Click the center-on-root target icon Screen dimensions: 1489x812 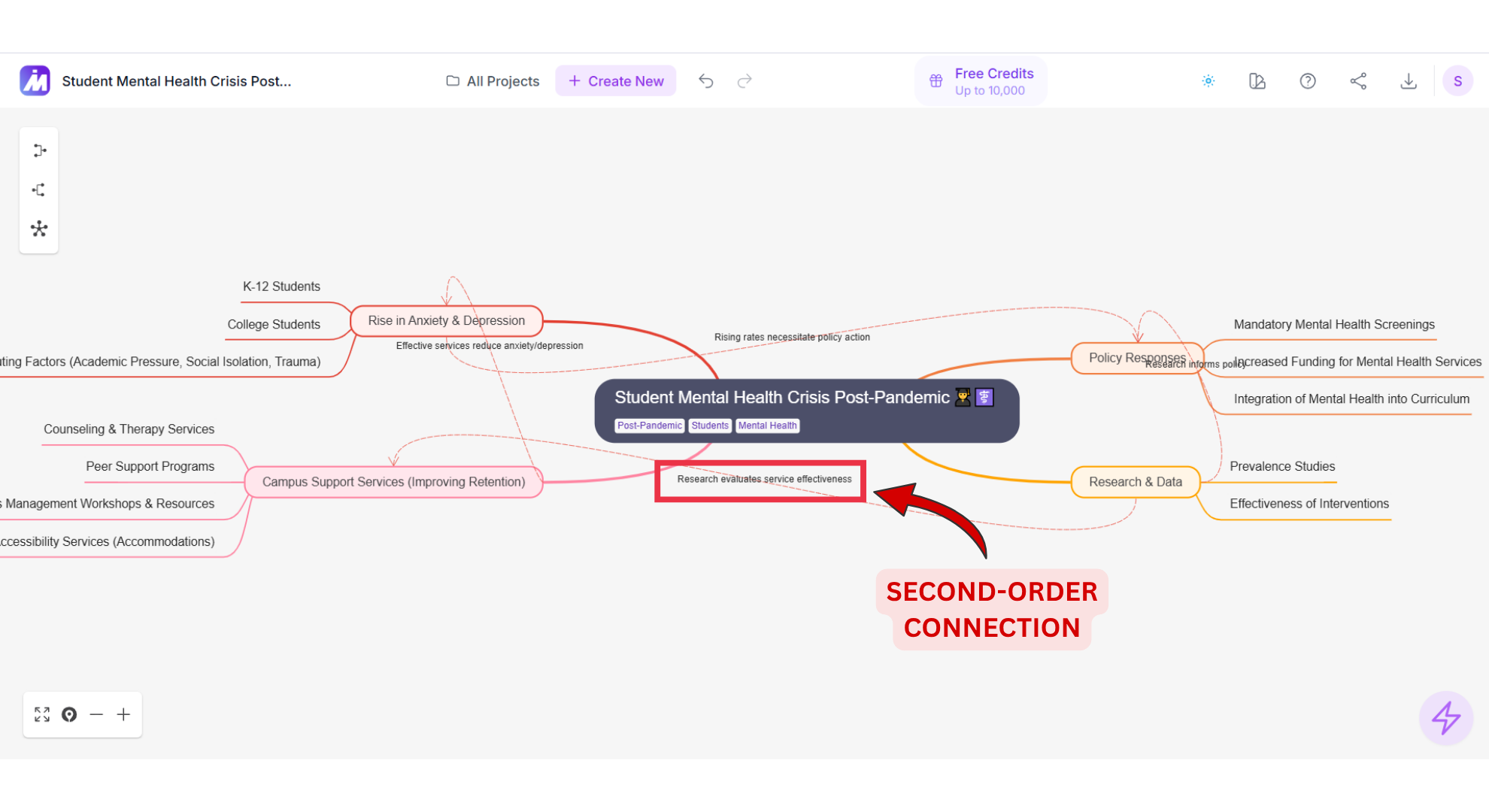coord(69,714)
